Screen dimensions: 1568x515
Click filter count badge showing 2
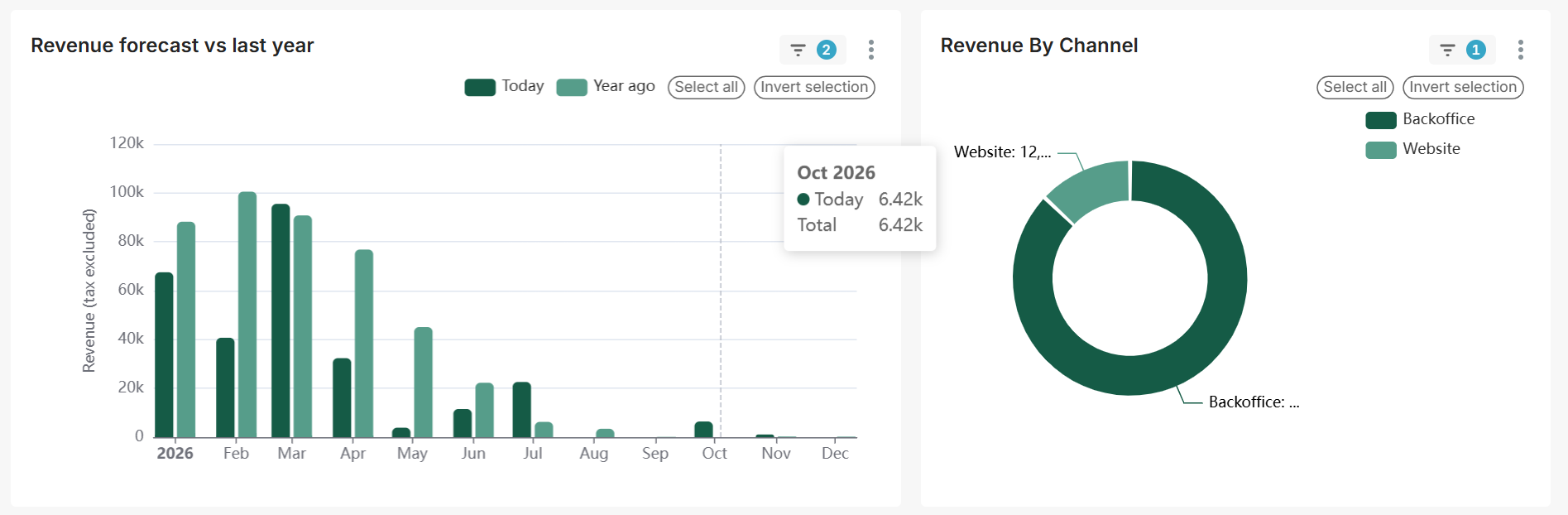826,51
